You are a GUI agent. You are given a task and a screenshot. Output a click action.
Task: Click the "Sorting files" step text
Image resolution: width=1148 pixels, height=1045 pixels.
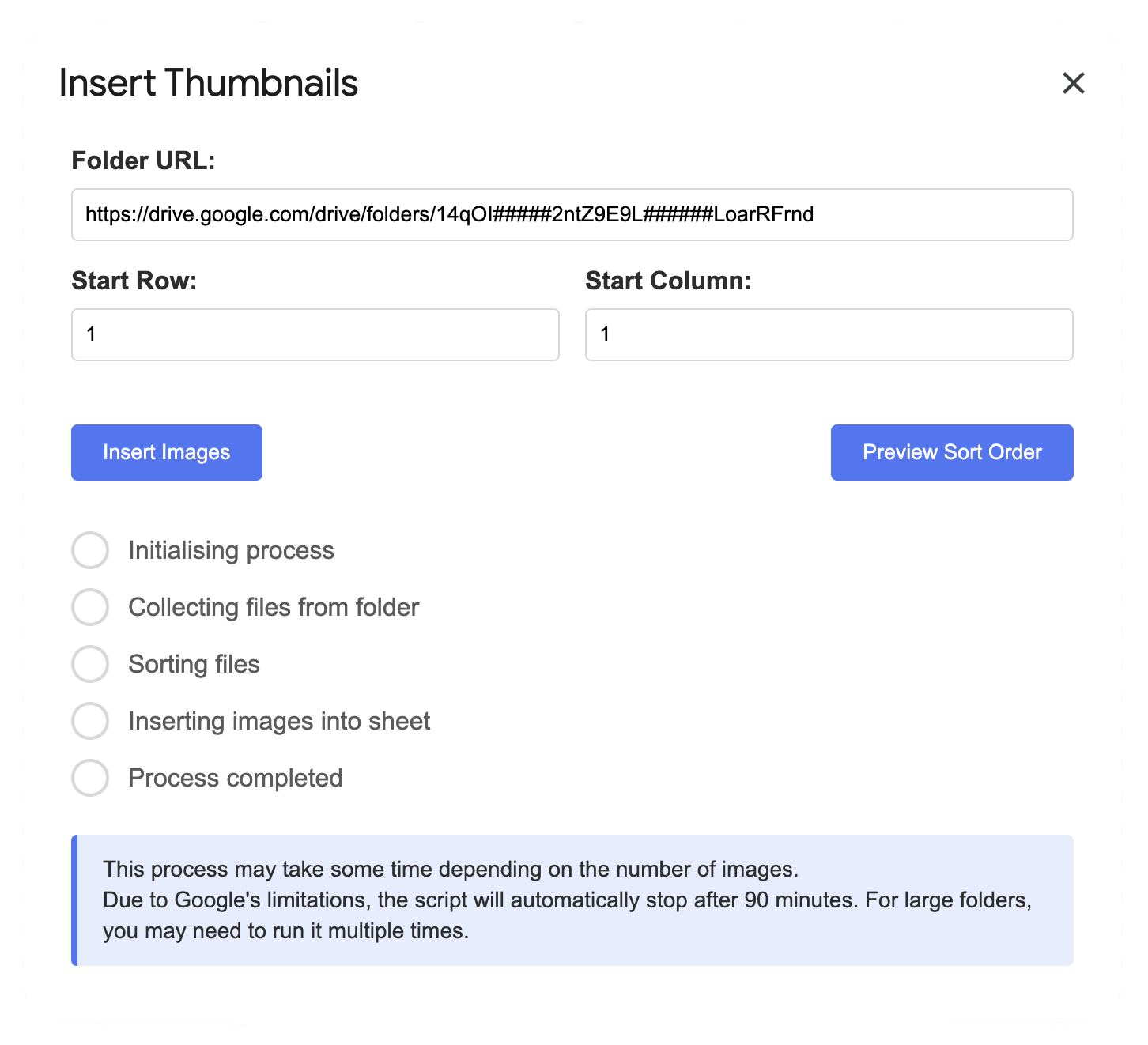194,664
